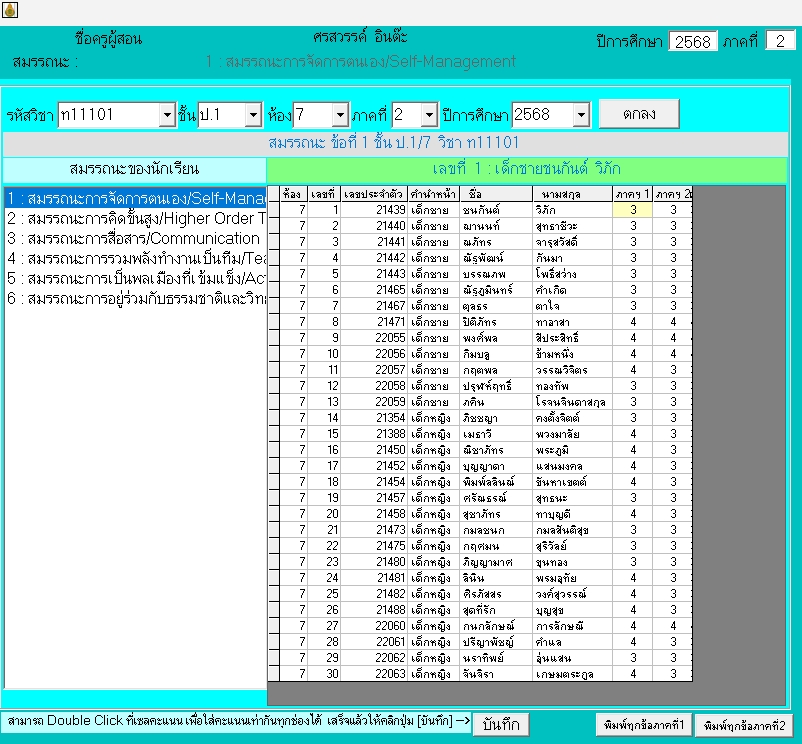Click the application icon in the title bar
The width and height of the screenshot is (802, 744).
(x=9, y=12)
